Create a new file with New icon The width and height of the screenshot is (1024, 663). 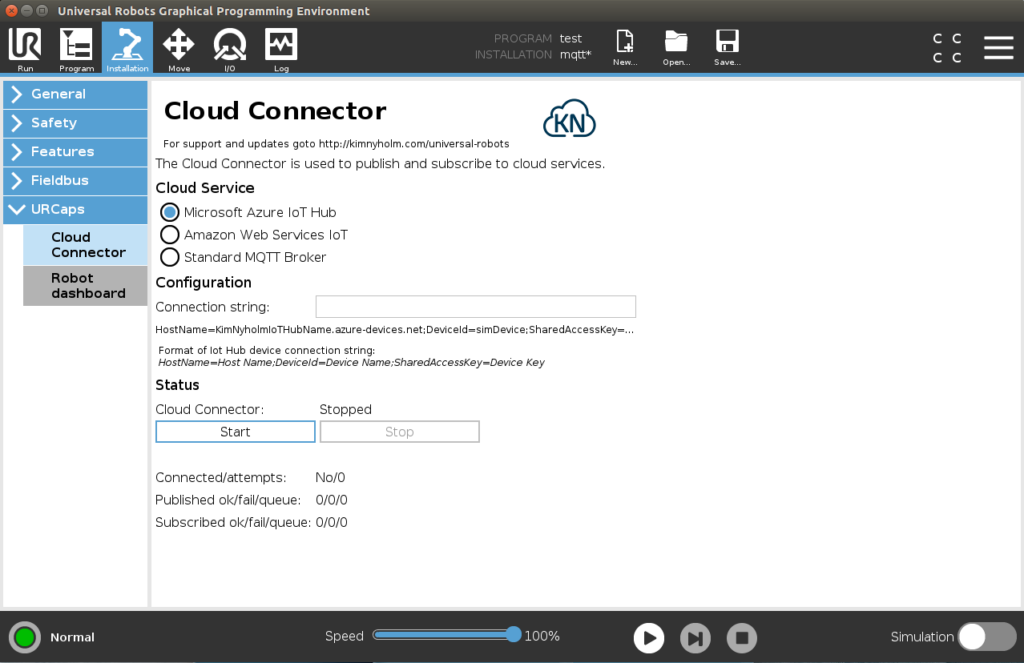pyautogui.click(x=625, y=47)
